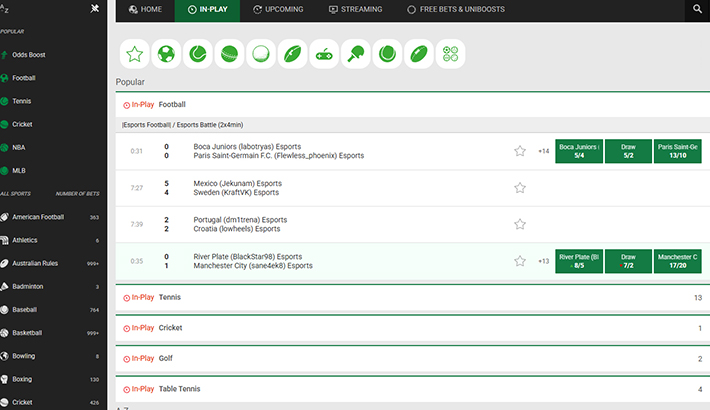Screen dimensions: 710x410
Task: Open the all-sports grid icon
Action: tap(451, 54)
